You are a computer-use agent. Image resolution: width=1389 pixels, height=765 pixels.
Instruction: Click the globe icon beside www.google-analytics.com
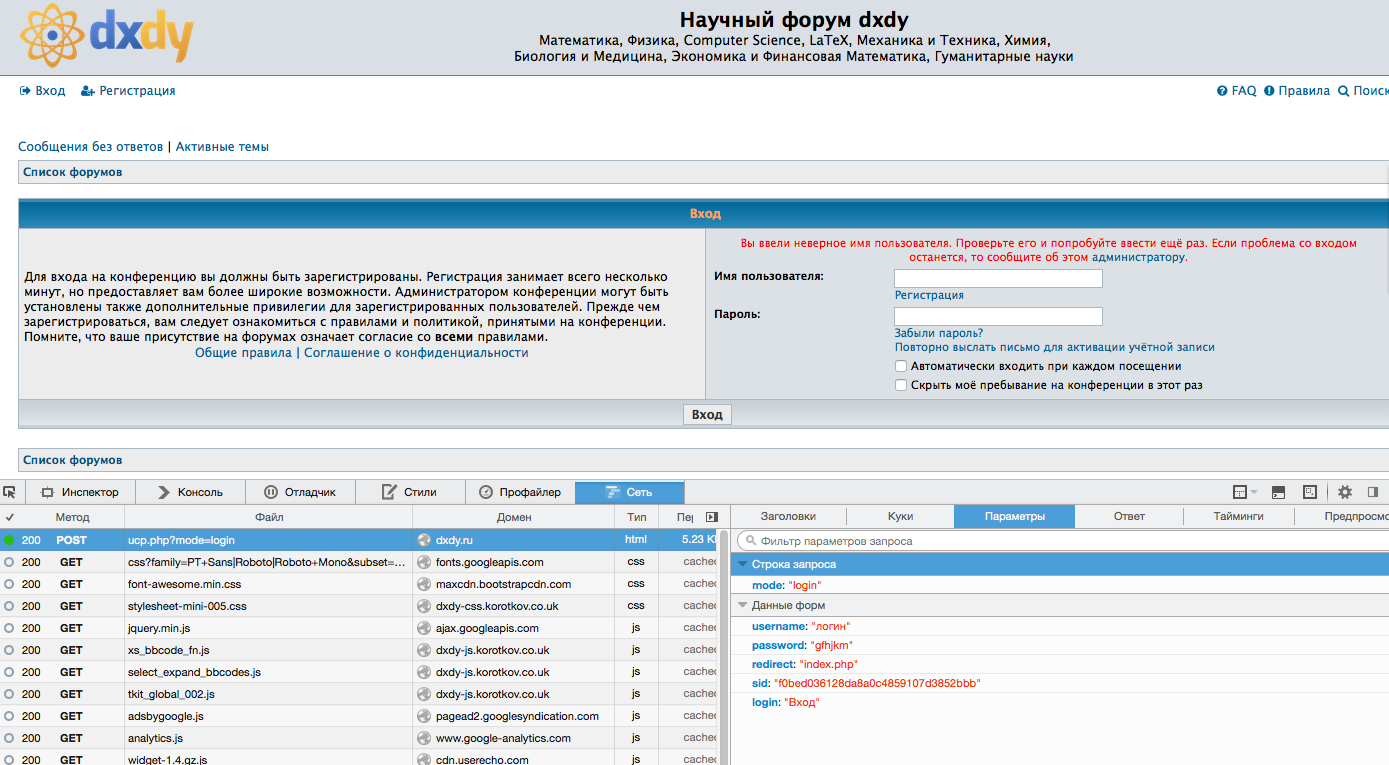[x=424, y=738]
